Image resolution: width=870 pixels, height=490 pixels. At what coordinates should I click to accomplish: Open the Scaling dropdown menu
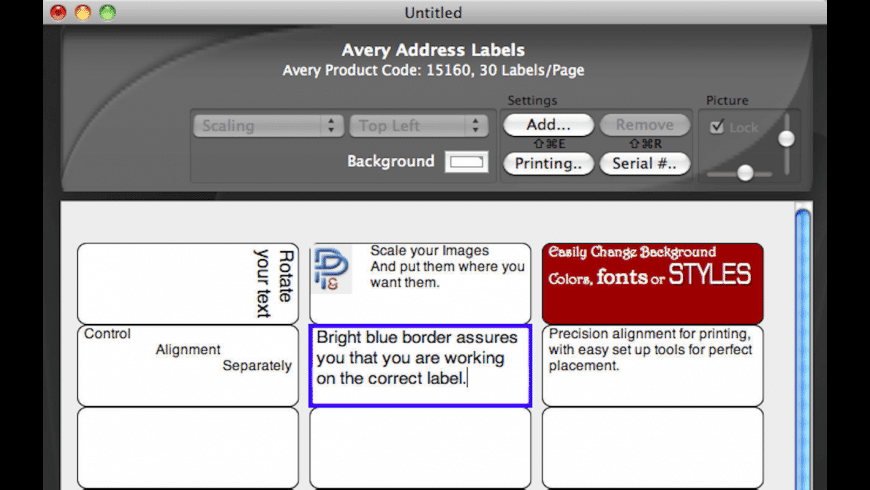pos(268,125)
